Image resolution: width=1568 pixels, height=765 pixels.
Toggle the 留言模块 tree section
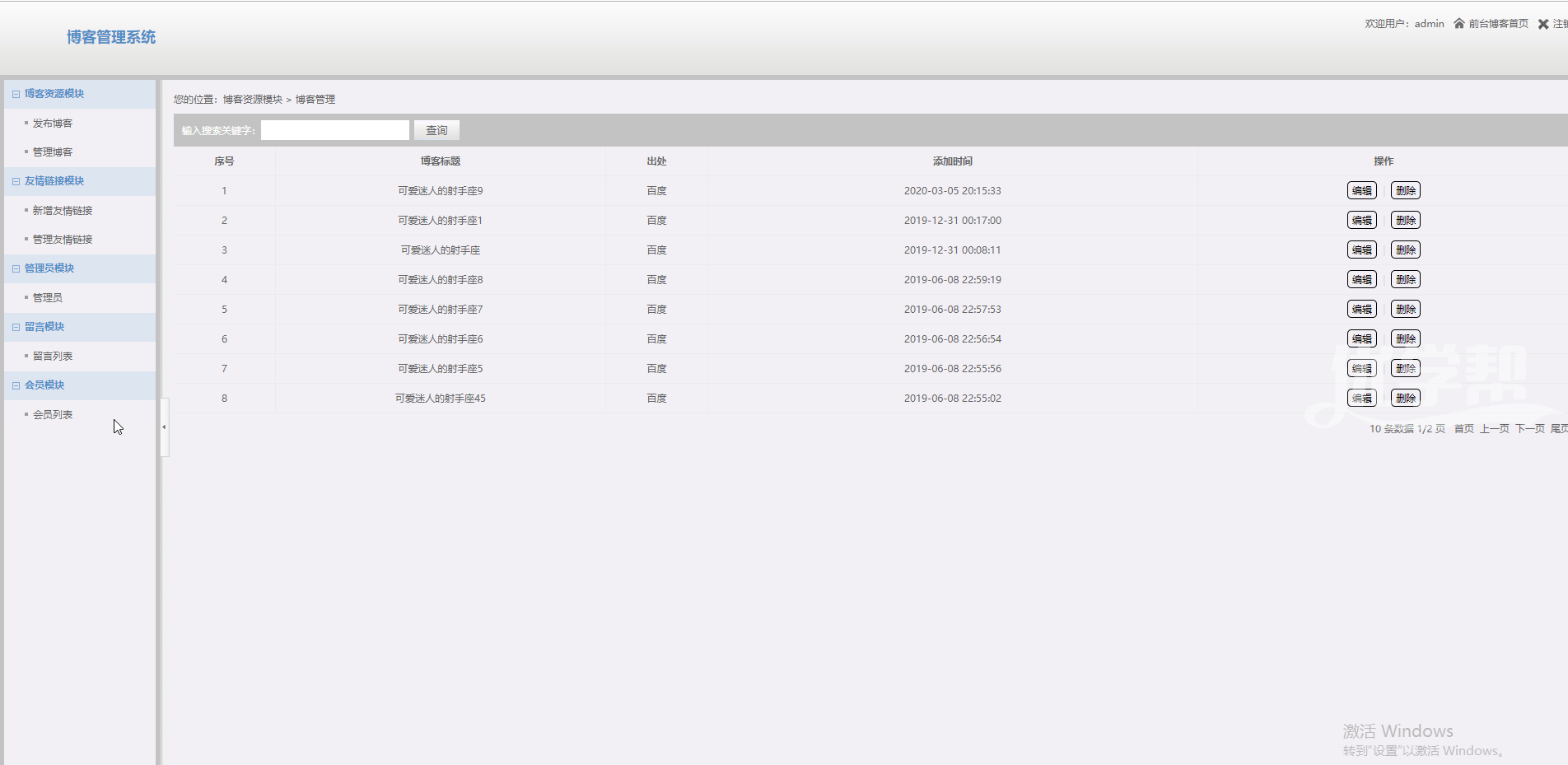pyautogui.click(x=16, y=327)
